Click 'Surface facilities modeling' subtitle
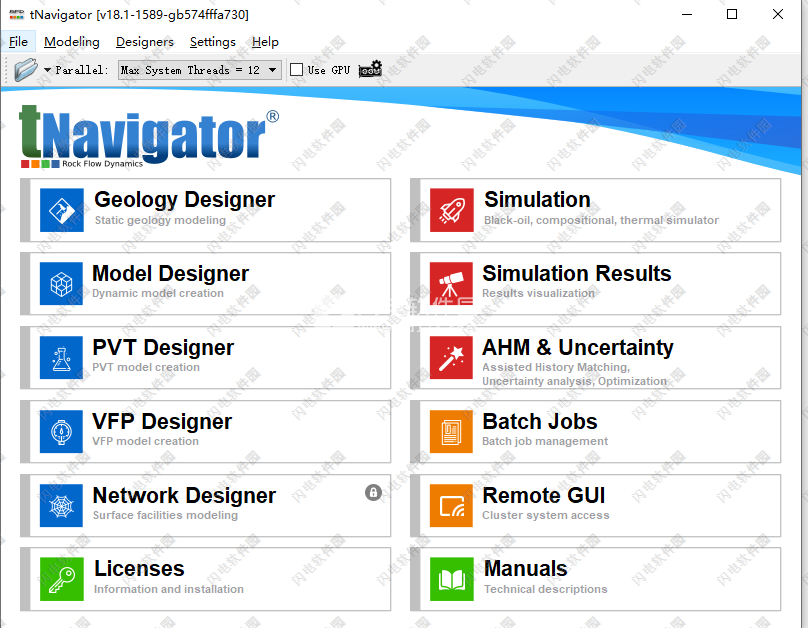The image size is (808, 628). point(165,515)
